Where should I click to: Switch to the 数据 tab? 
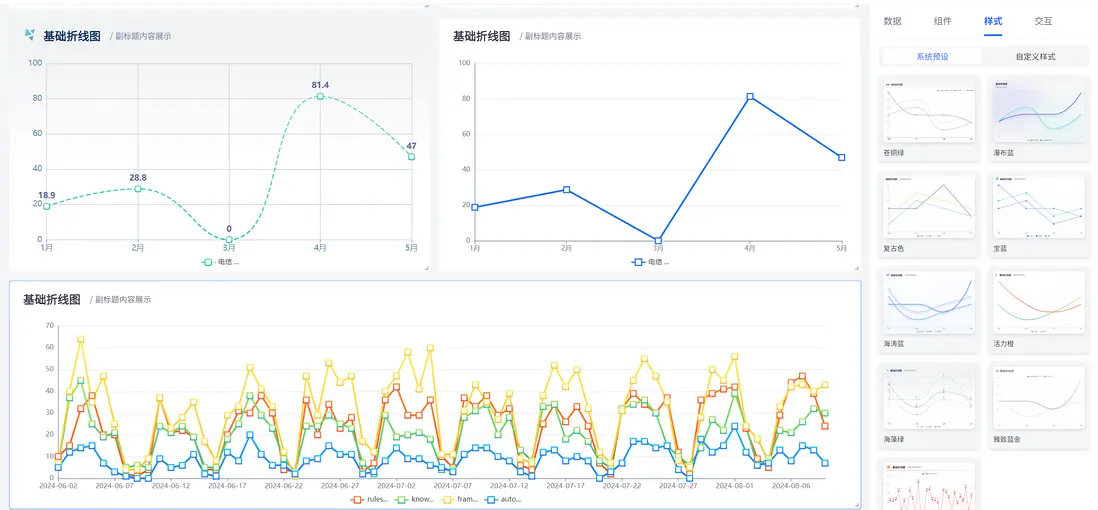pos(892,21)
